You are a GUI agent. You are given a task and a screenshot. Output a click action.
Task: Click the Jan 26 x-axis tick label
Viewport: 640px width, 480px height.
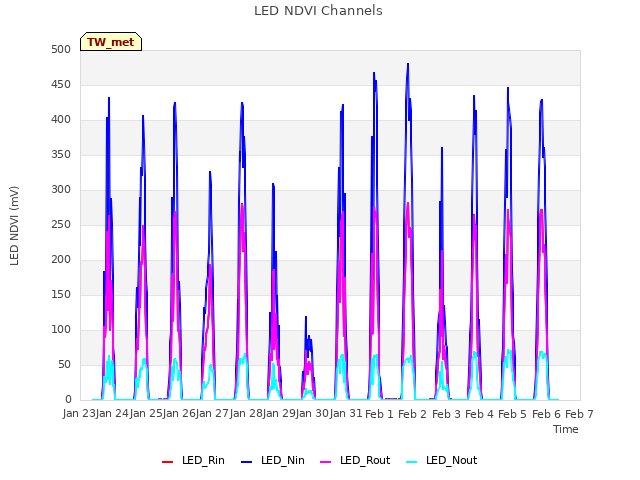click(179, 414)
